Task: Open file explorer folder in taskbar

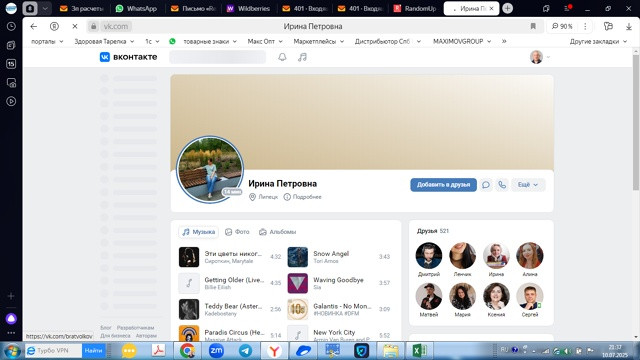Action: point(390,351)
